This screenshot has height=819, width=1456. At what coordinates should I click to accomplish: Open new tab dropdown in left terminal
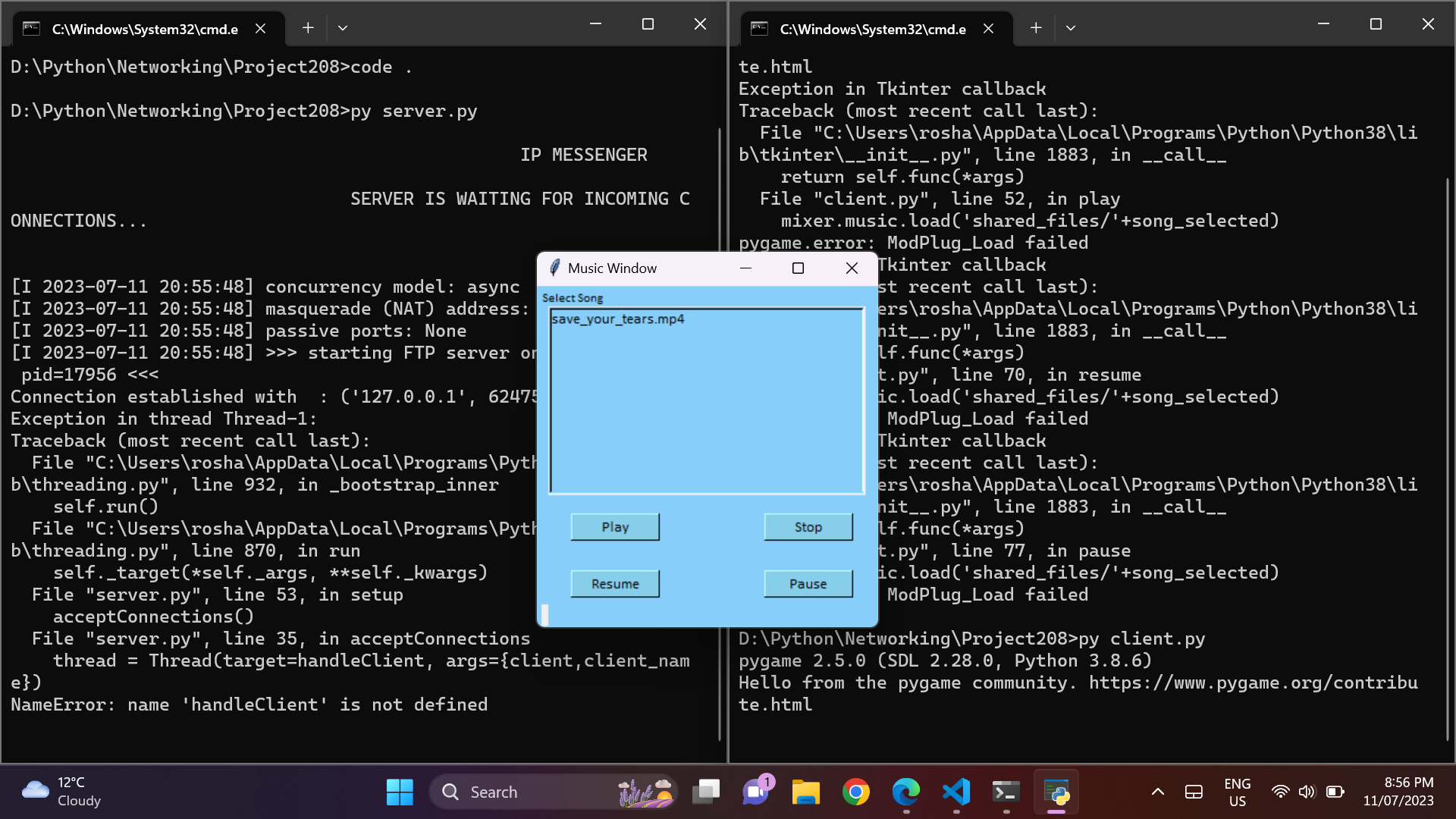pos(343,28)
